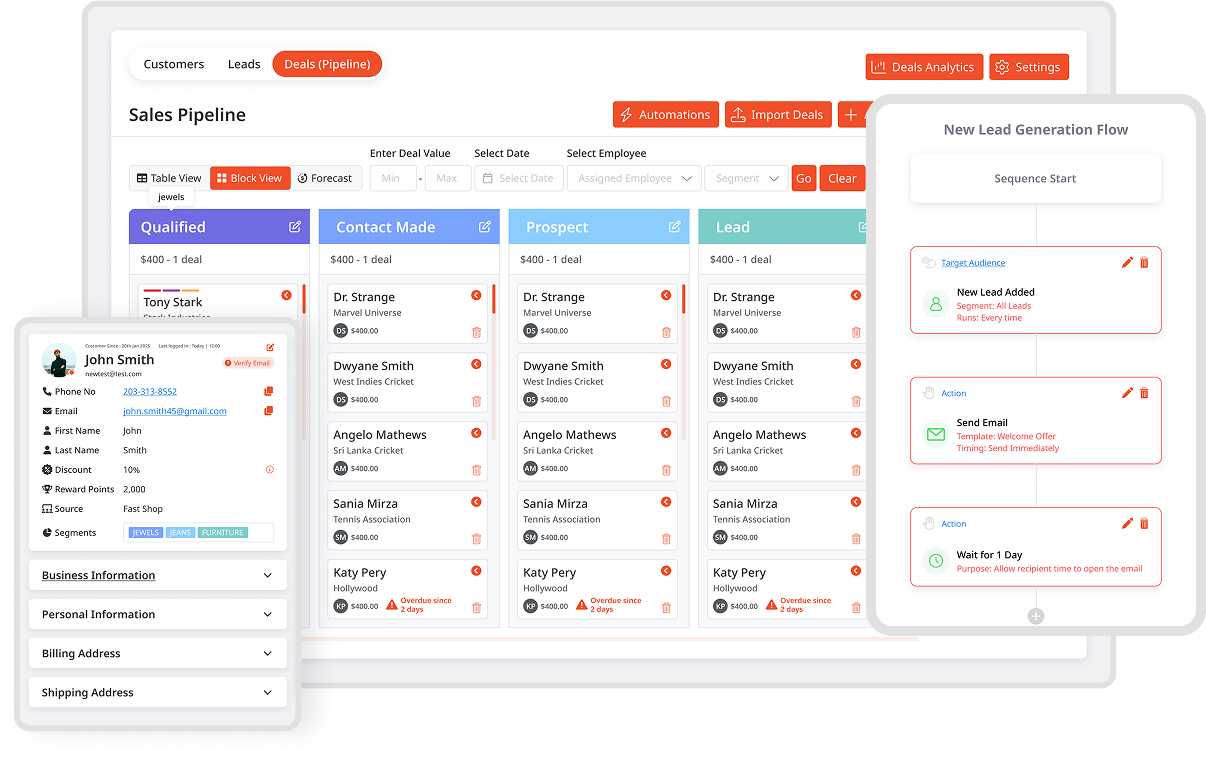Screen dimensions: 1206x758
Task: Expand Personal Information section
Action: pos(158,614)
